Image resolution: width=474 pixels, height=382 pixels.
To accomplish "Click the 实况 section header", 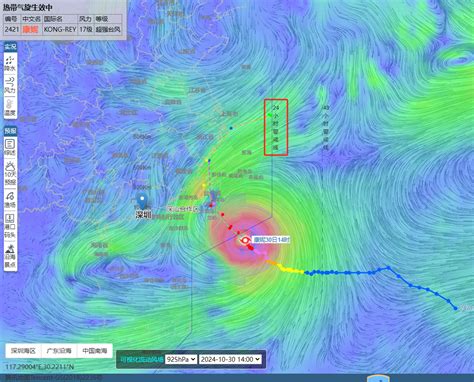I will pyautogui.click(x=10, y=47).
